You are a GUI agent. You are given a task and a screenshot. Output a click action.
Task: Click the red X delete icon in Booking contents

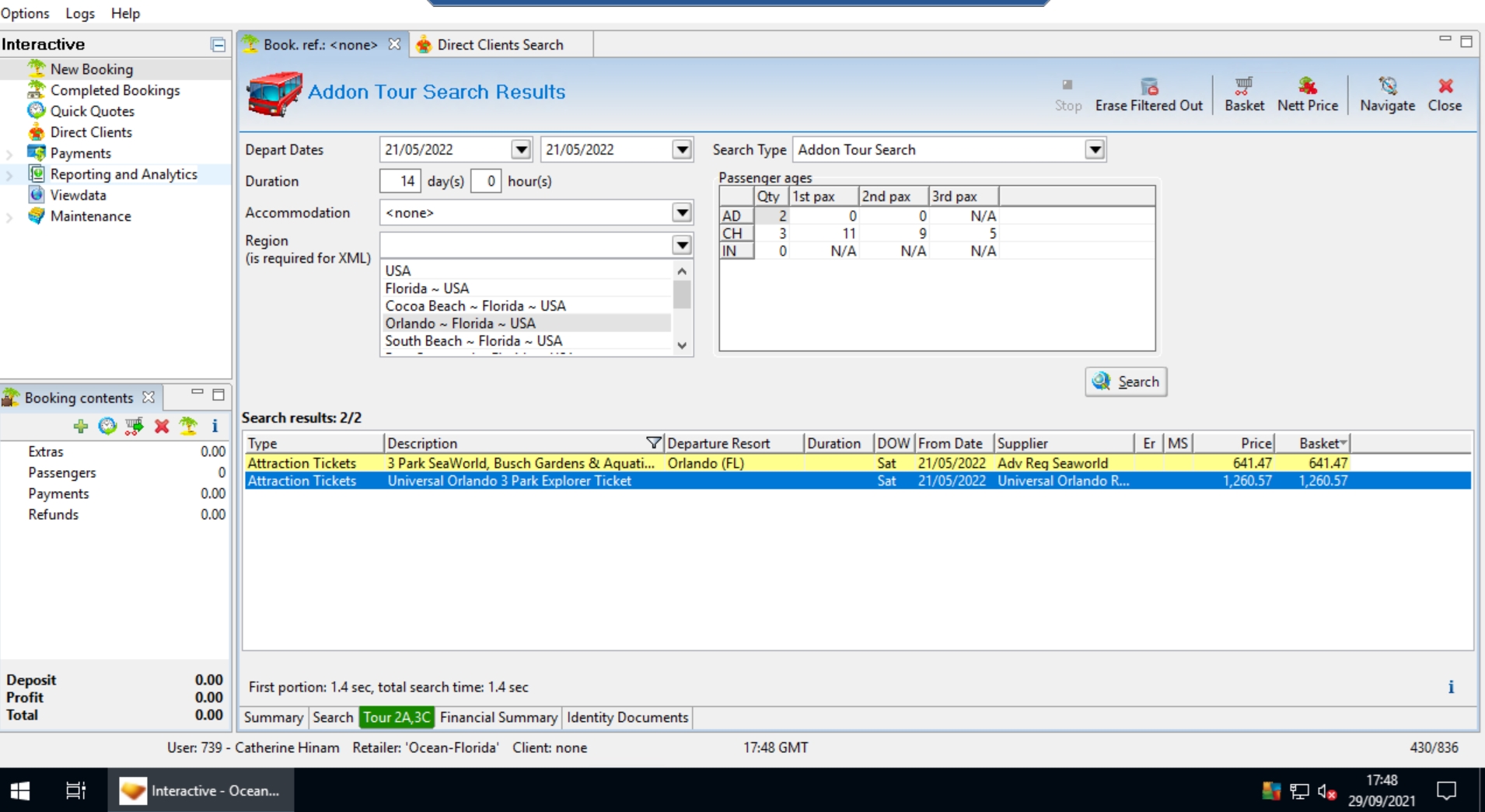click(162, 426)
